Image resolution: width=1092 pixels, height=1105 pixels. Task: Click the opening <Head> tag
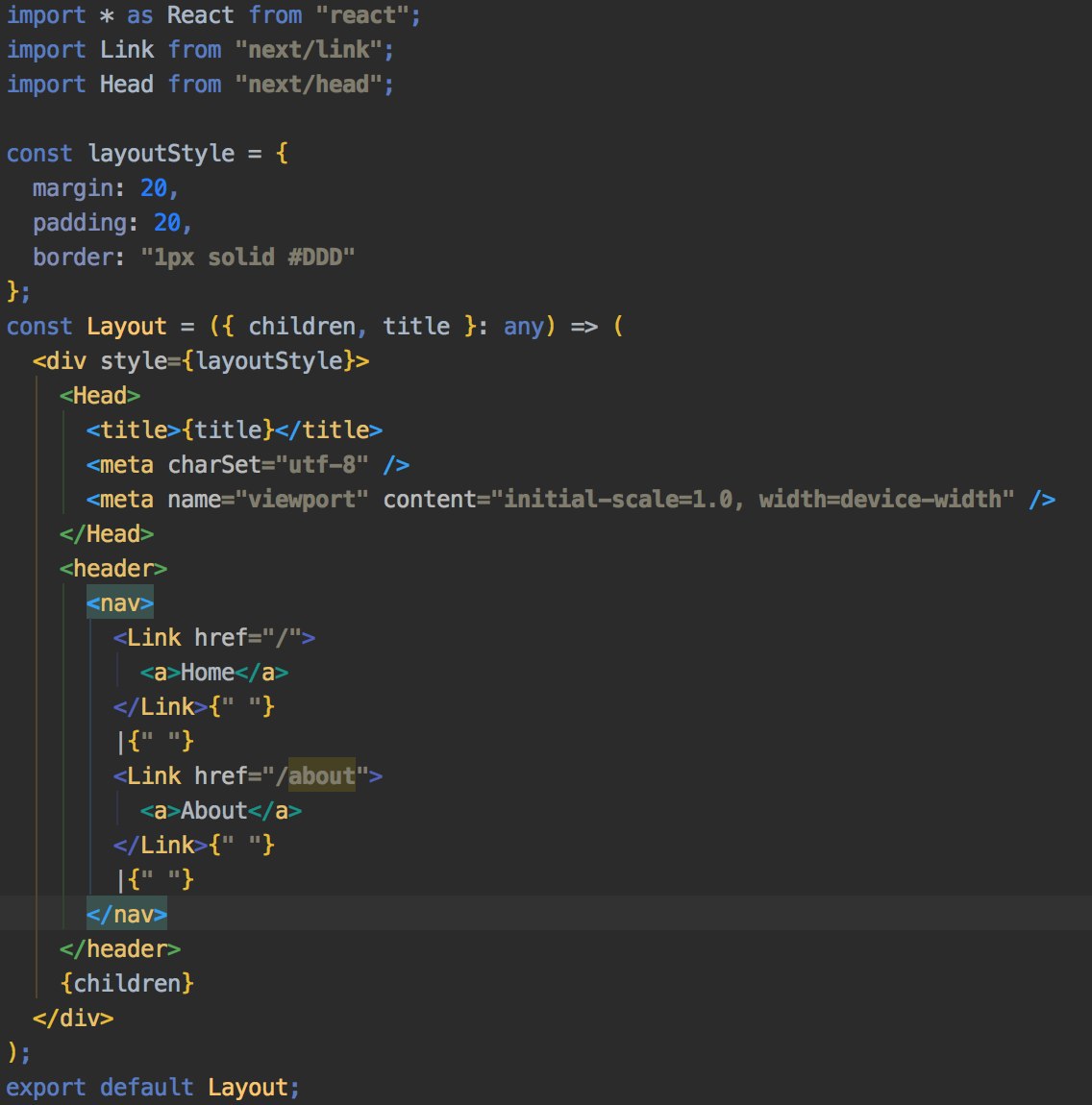(x=100, y=395)
